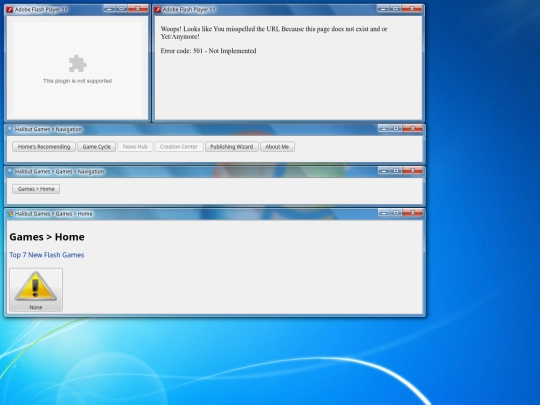Viewport: 540px width, 405px height.
Task: Open the Creation Center button
Action: (x=179, y=147)
